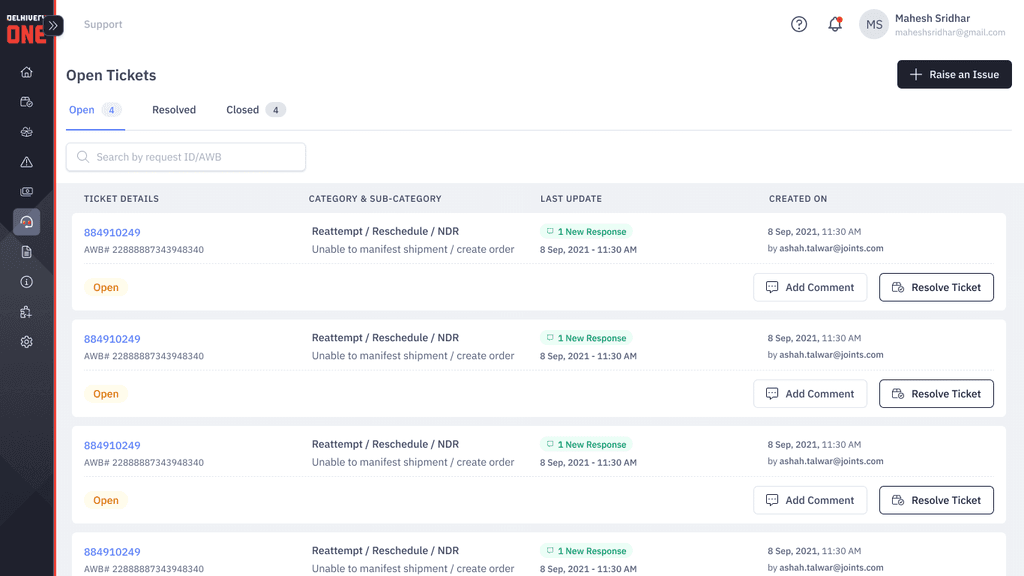Focus the Search by request ID/AWB field
This screenshot has width=1024, height=576.
(x=185, y=157)
